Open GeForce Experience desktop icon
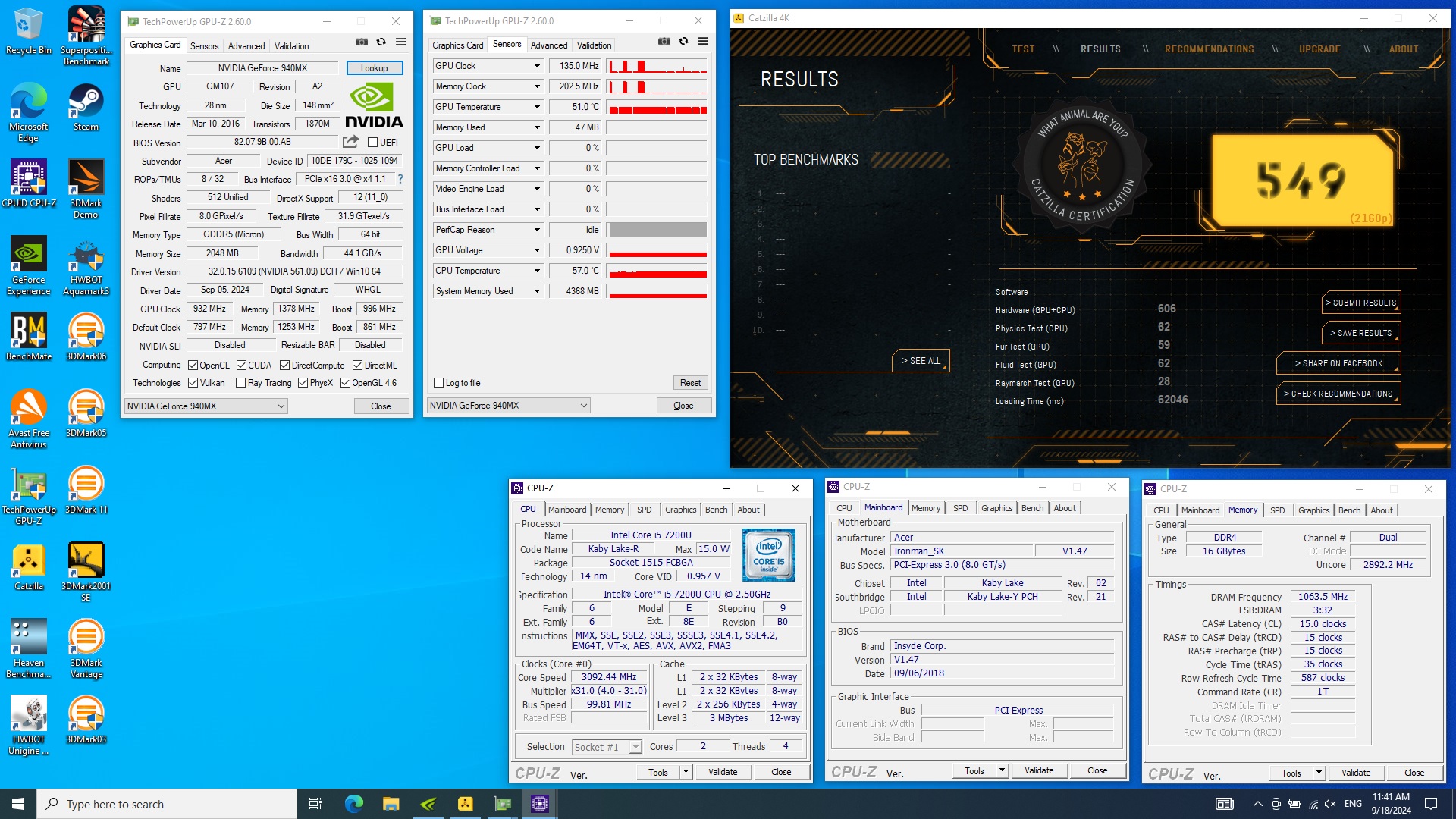This screenshot has width=1456, height=819. (x=28, y=265)
